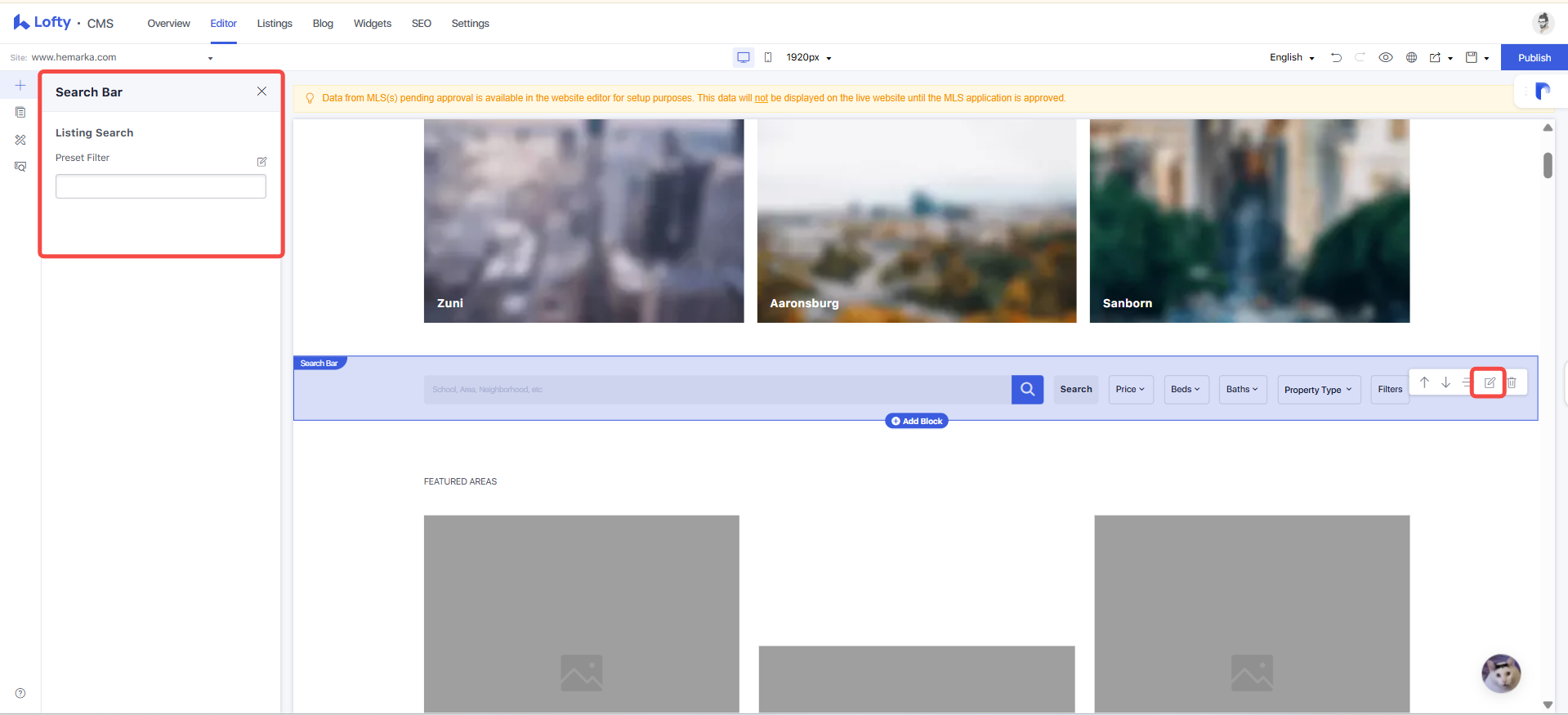
Task: Move the Search Bar block down
Action: [1445, 382]
